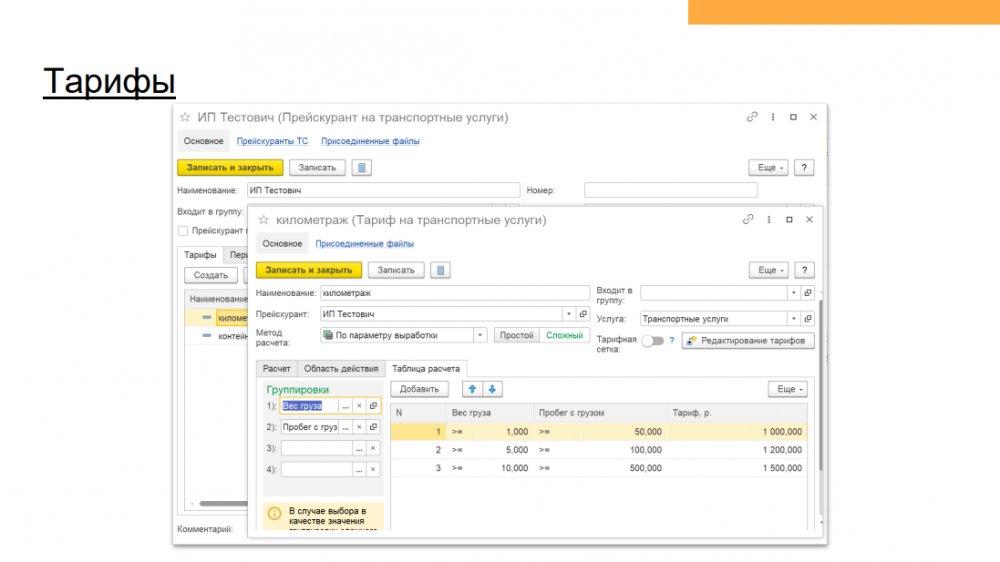Click the link icon in the километраж window header
This screenshot has height=562, width=1000.
point(748,220)
